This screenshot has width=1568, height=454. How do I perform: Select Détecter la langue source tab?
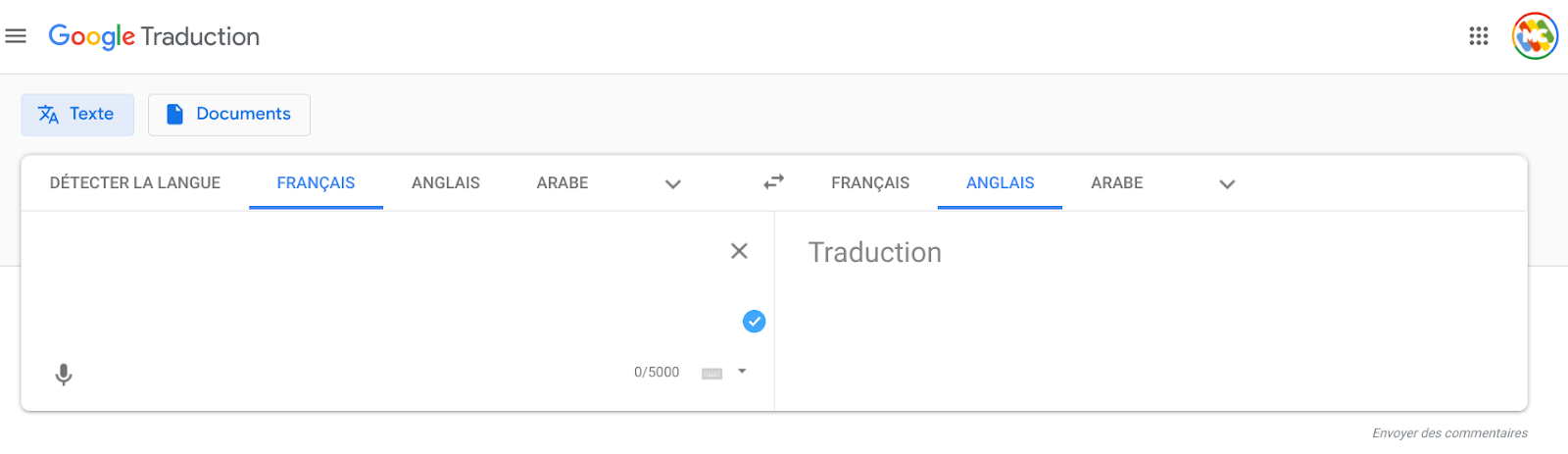click(135, 182)
